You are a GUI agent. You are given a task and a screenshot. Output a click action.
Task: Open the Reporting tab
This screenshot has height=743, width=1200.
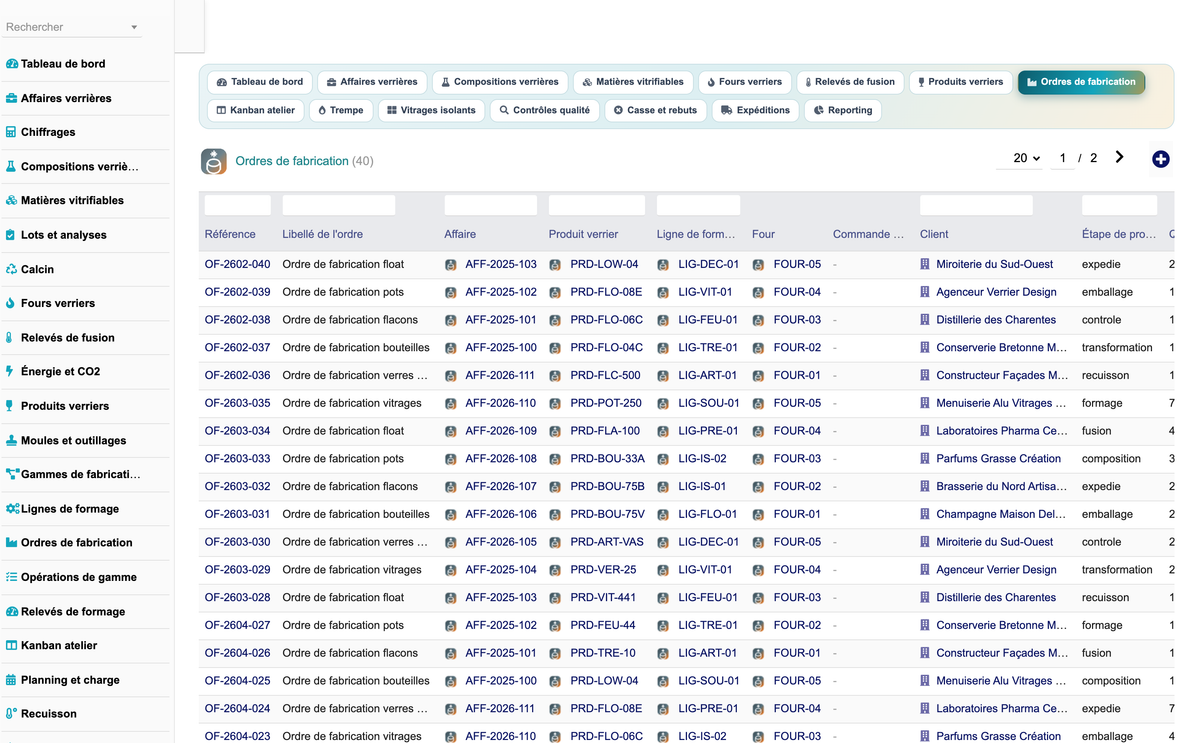pos(843,110)
